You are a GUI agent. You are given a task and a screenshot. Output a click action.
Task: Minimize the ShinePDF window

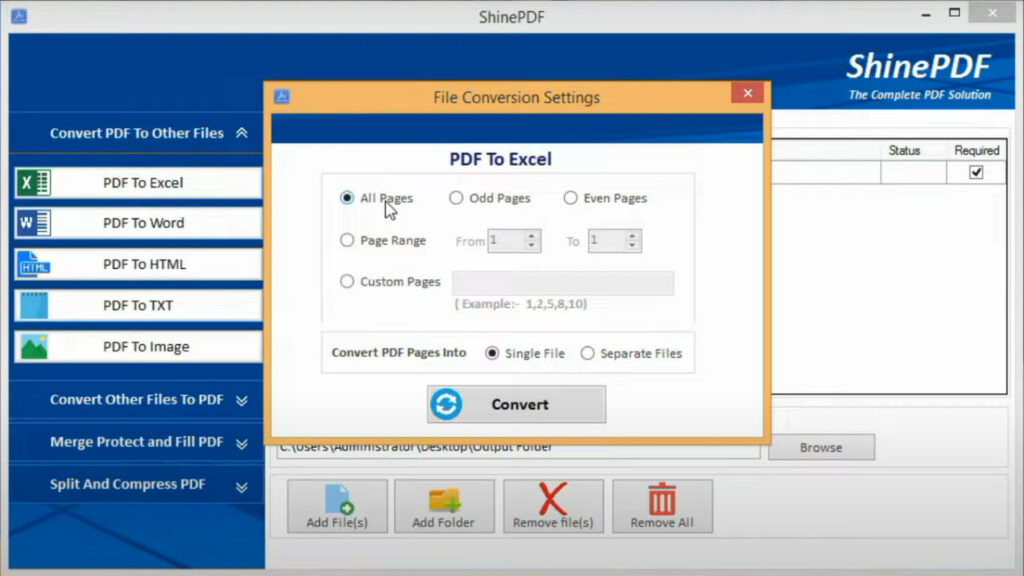click(x=926, y=14)
